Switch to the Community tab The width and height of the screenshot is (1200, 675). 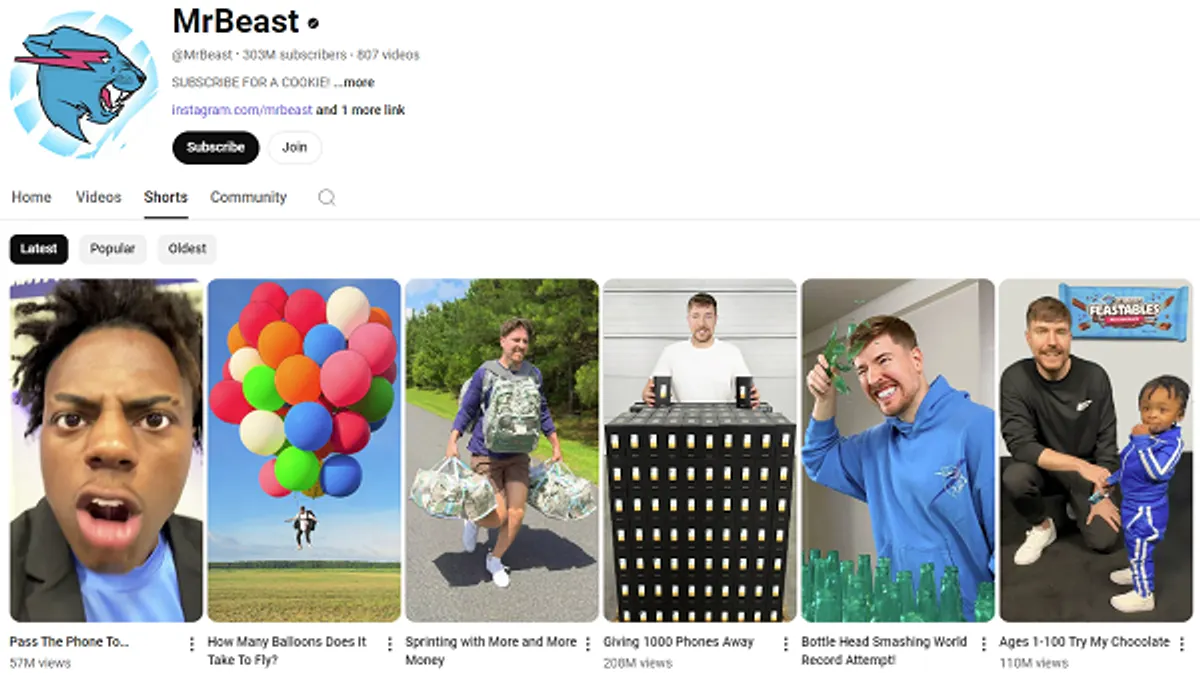click(x=248, y=197)
